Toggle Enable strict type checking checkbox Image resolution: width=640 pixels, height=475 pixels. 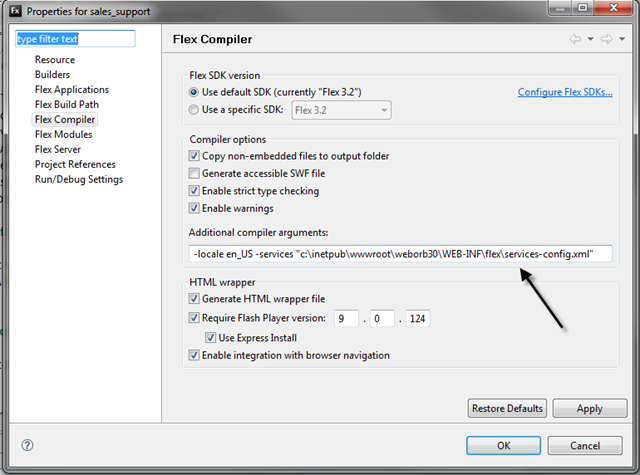[194, 191]
